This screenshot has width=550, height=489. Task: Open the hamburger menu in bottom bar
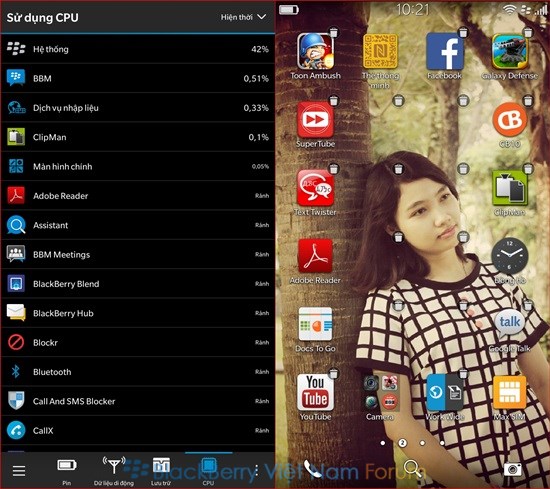coord(19,471)
